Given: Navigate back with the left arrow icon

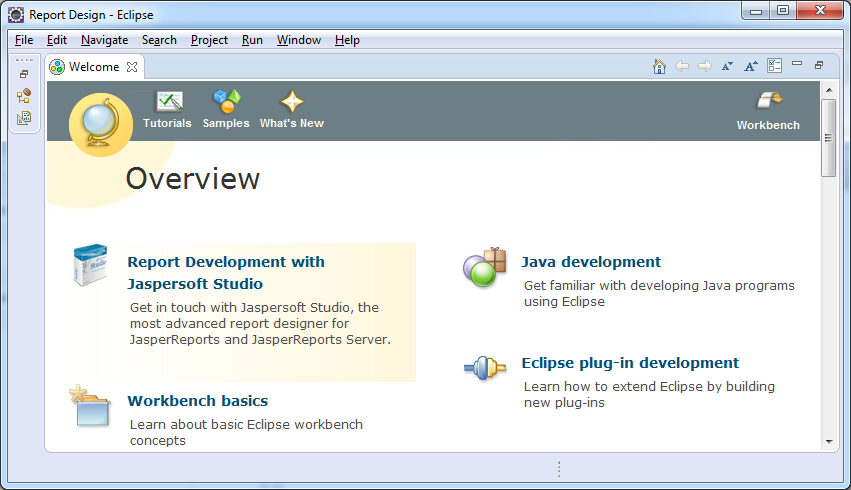Looking at the screenshot, I should click(682, 66).
